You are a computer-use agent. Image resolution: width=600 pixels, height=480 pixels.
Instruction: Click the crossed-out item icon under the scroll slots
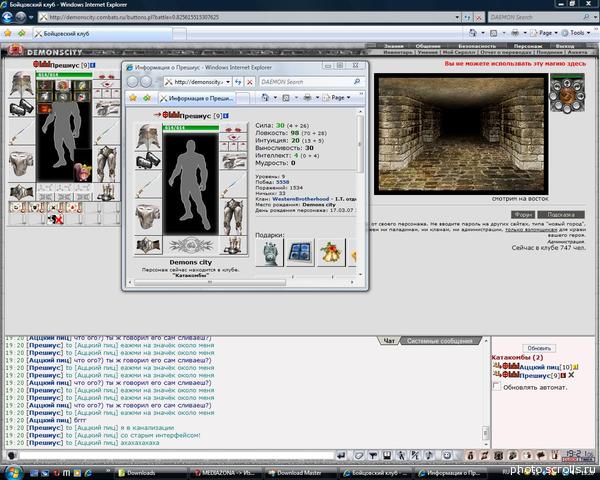(55, 219)
